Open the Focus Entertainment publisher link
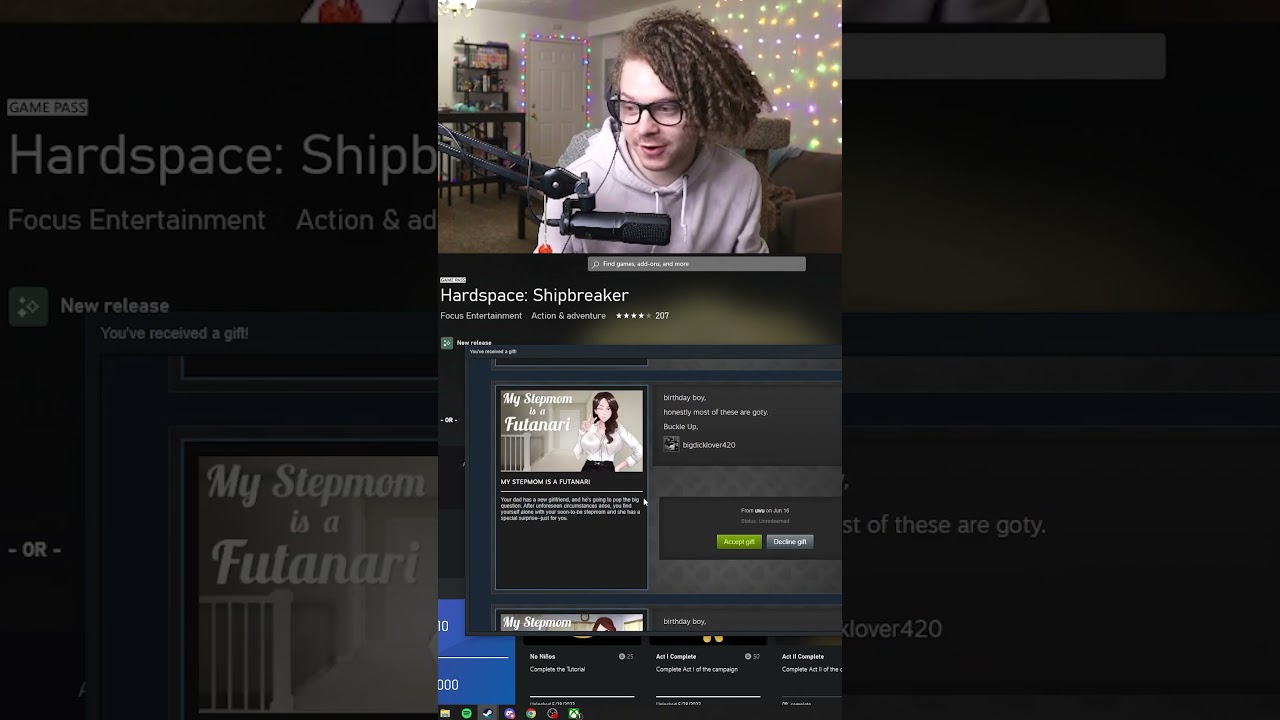The width and height of the screenshot is (1280, 720). [x=481, y=316]
